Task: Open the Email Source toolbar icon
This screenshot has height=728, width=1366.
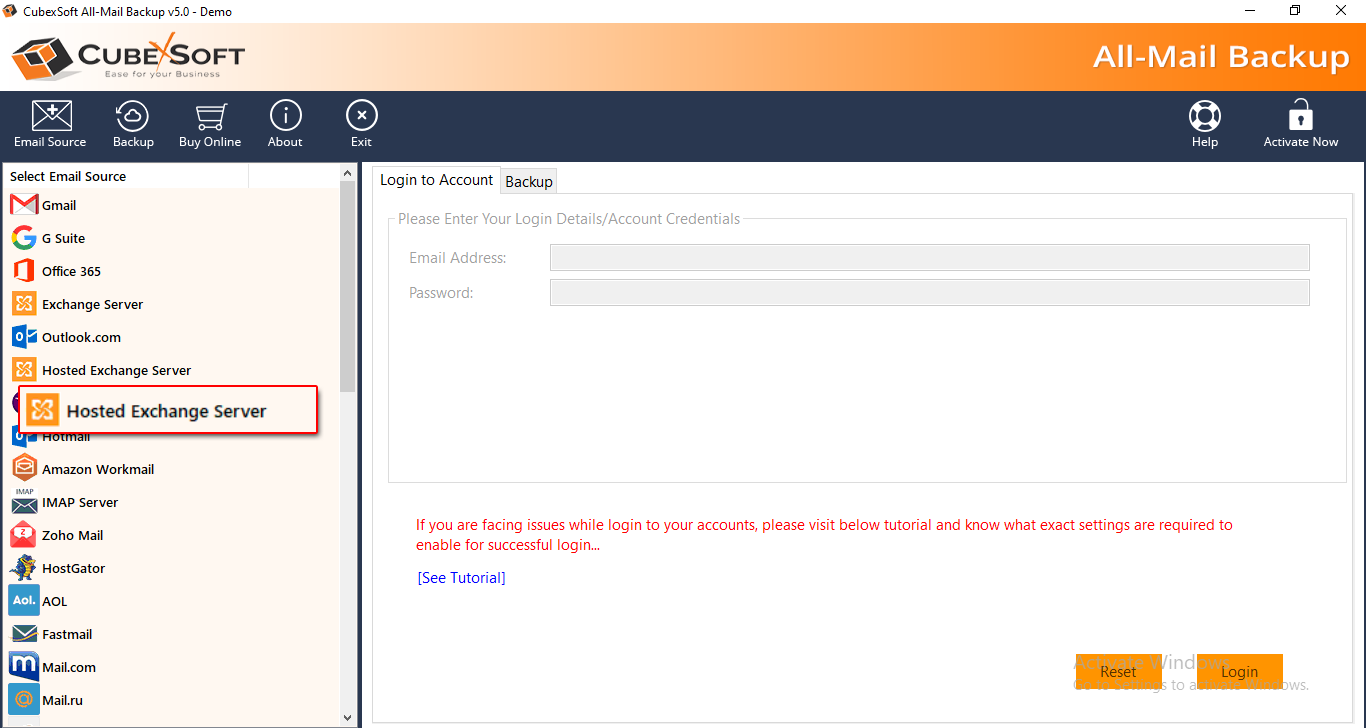Action: click(x=51, y=116)
